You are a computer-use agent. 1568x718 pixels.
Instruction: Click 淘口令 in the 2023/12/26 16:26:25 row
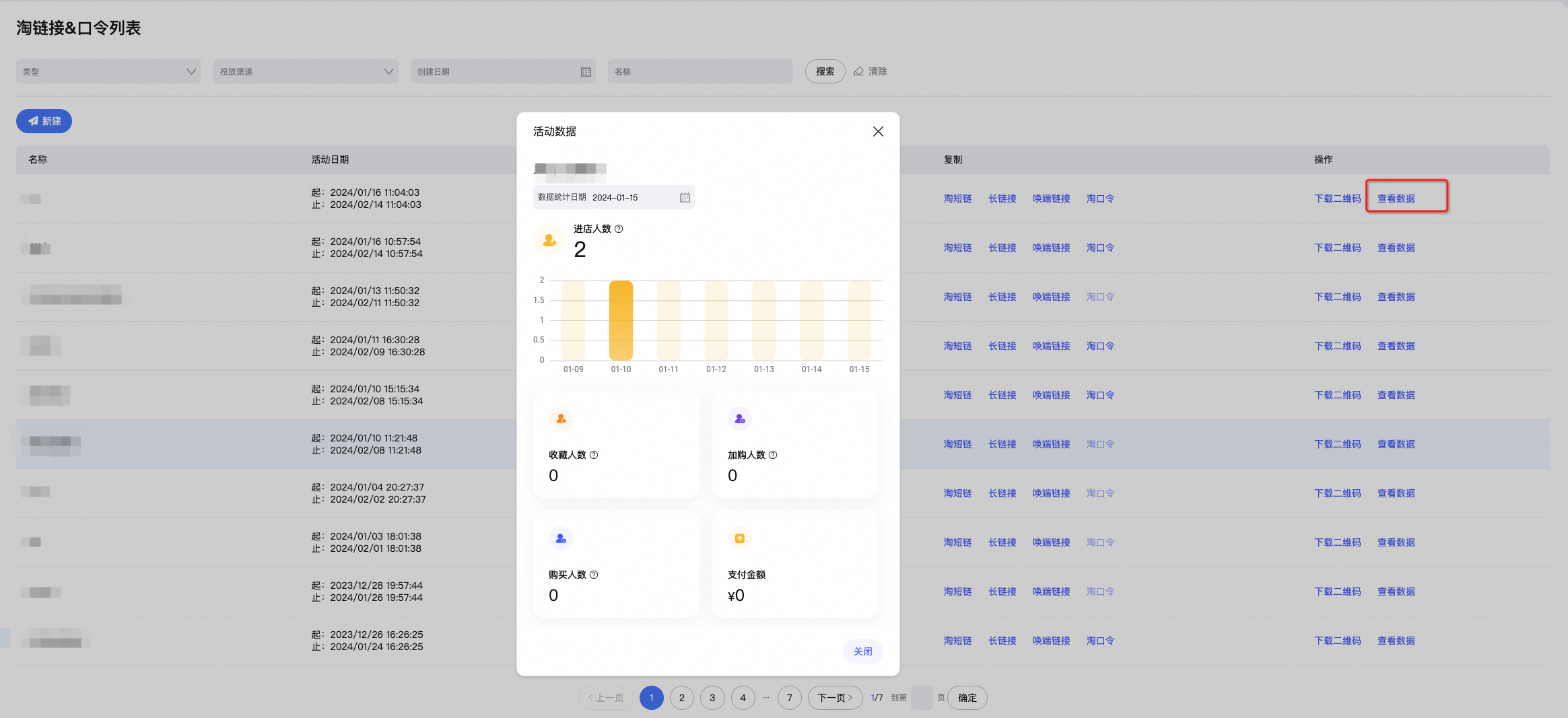tap(1100, 641)
